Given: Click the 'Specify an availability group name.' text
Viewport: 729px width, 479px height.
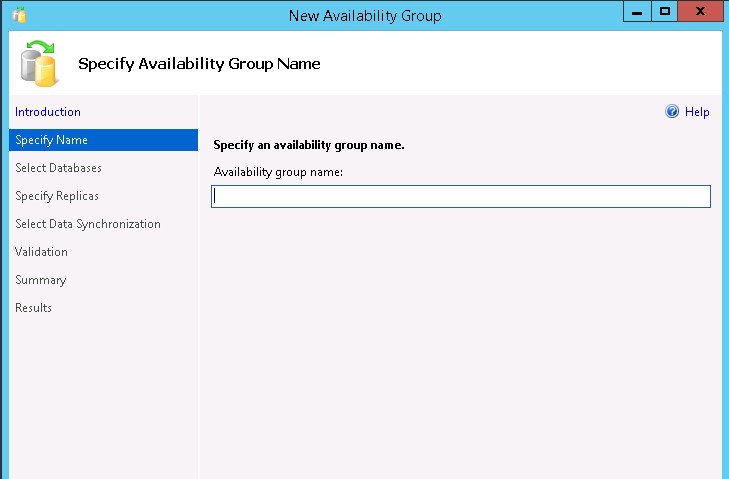Looking at the screenshot, I should coord(309,145).
